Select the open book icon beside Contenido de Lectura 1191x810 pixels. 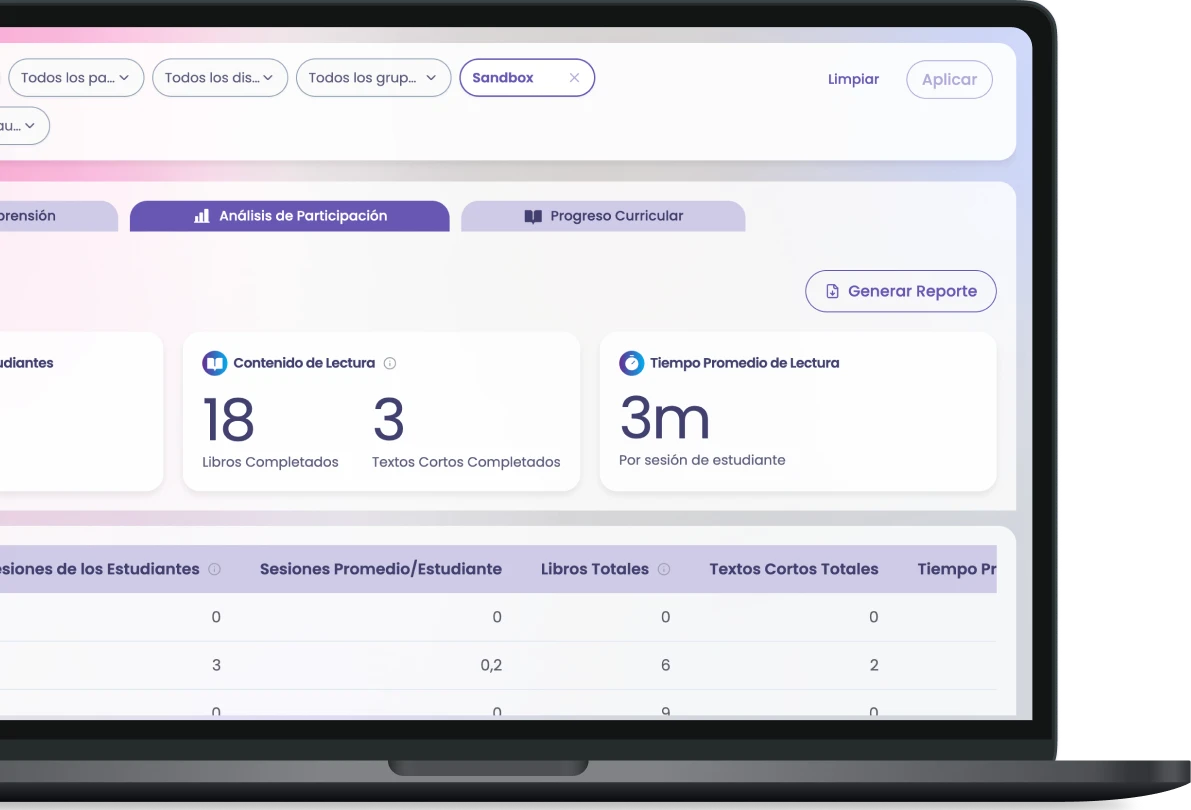[x=214, y=363]
